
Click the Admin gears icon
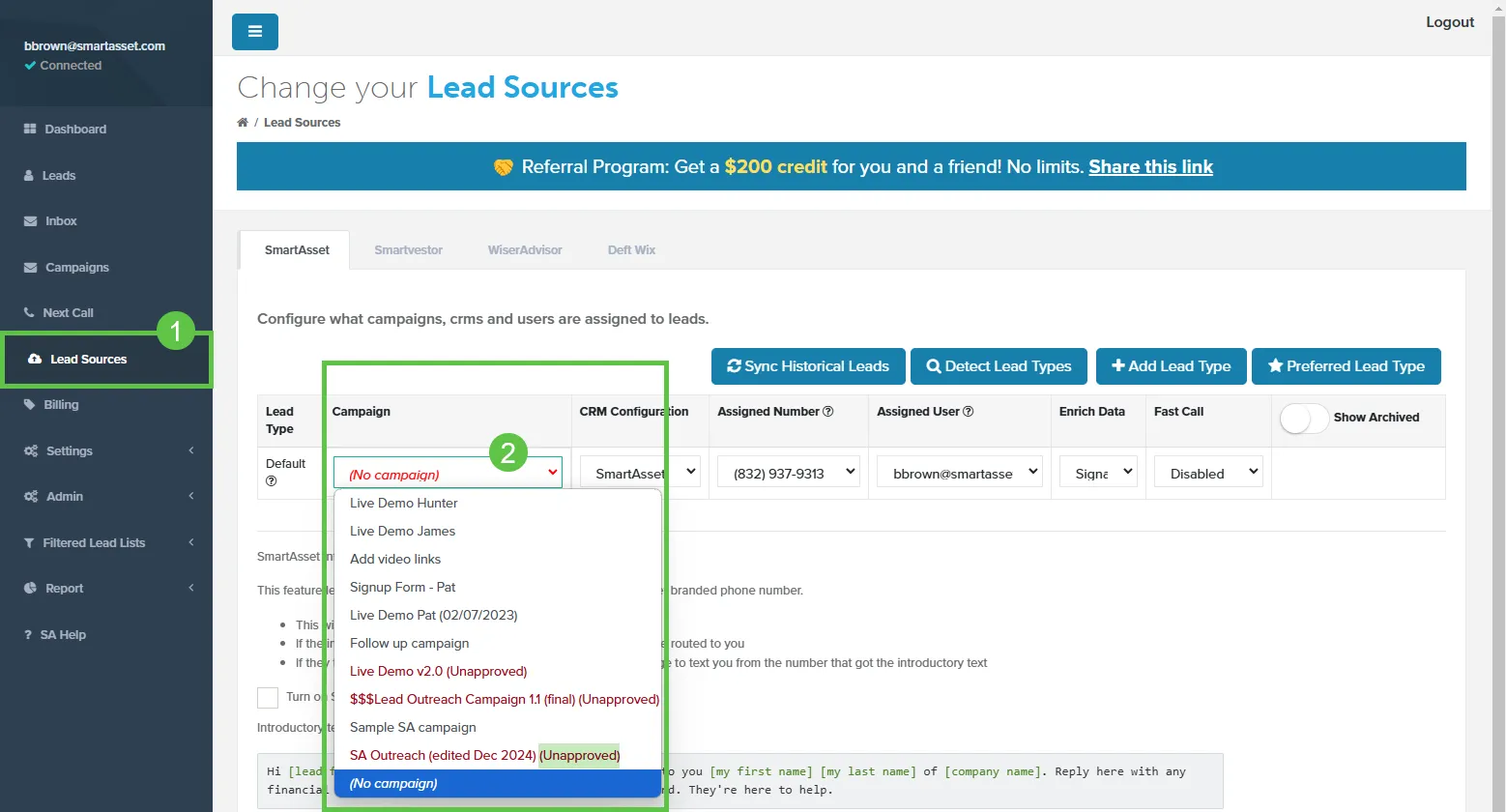point(31,497)
